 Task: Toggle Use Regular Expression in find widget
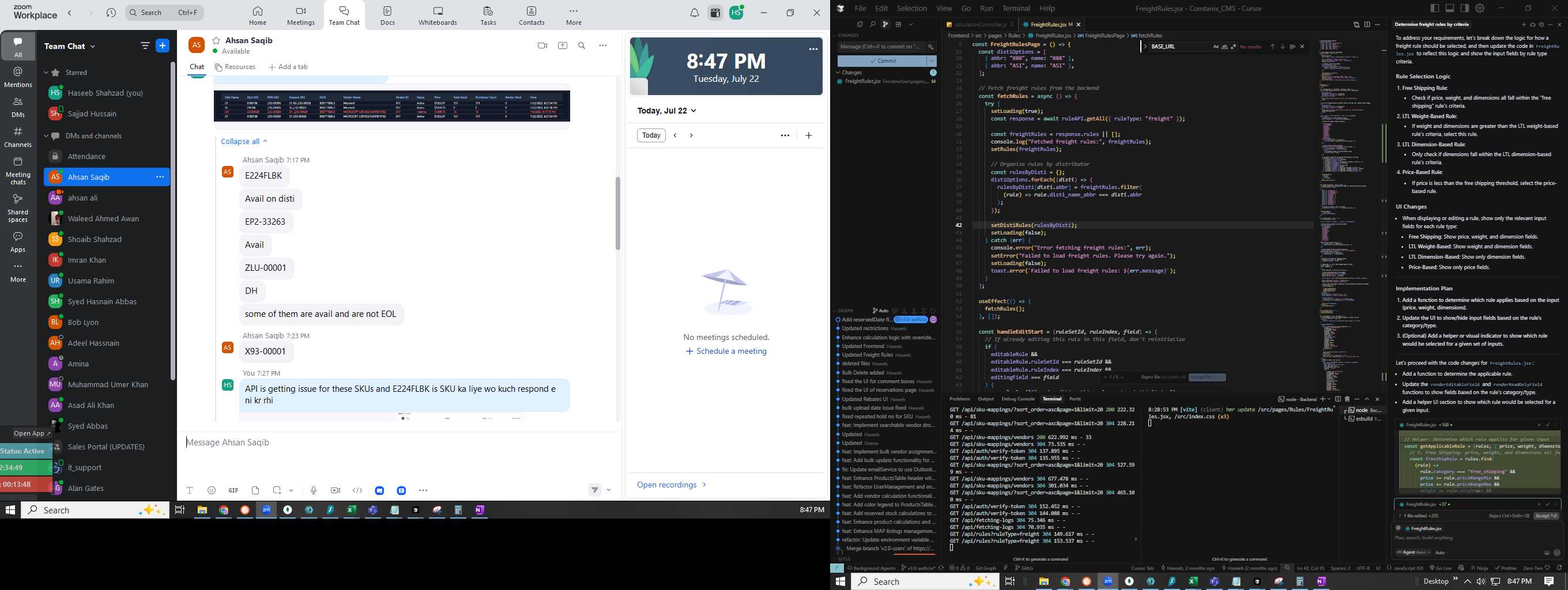(1233, 47)
